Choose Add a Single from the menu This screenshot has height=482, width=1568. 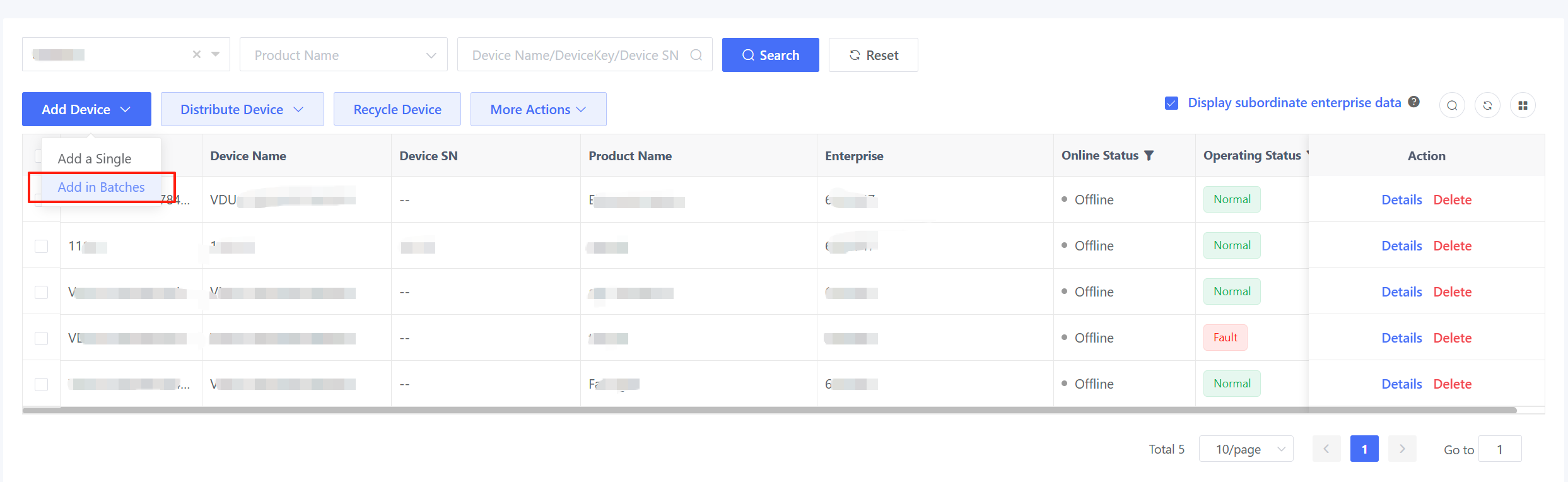pos(95,158)
